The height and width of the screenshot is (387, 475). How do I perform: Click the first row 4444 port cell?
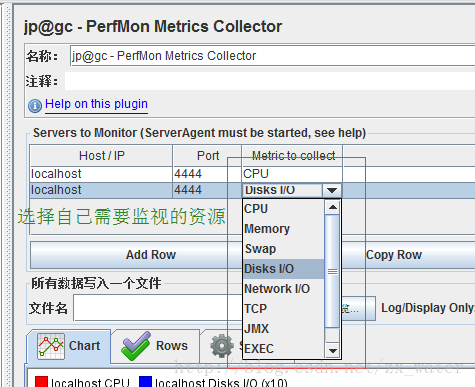[207, 174]
